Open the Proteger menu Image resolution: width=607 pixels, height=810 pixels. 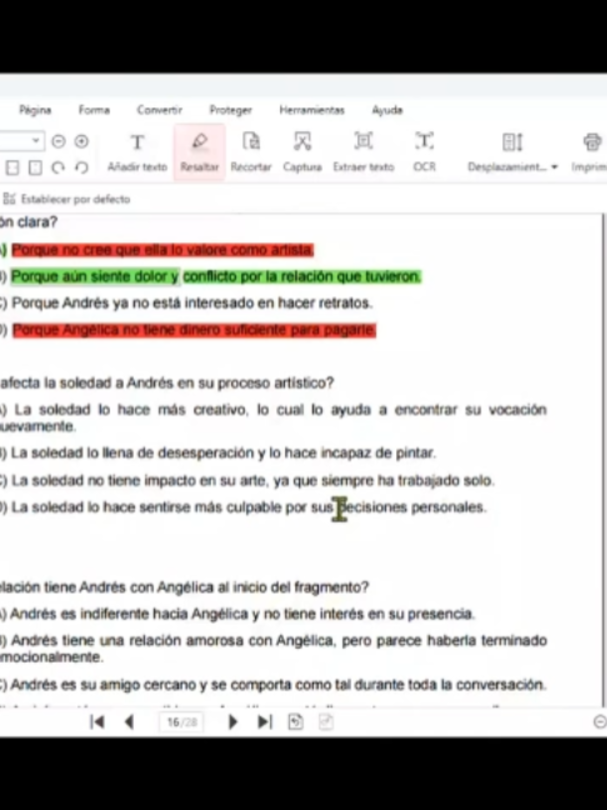point(230,110)
